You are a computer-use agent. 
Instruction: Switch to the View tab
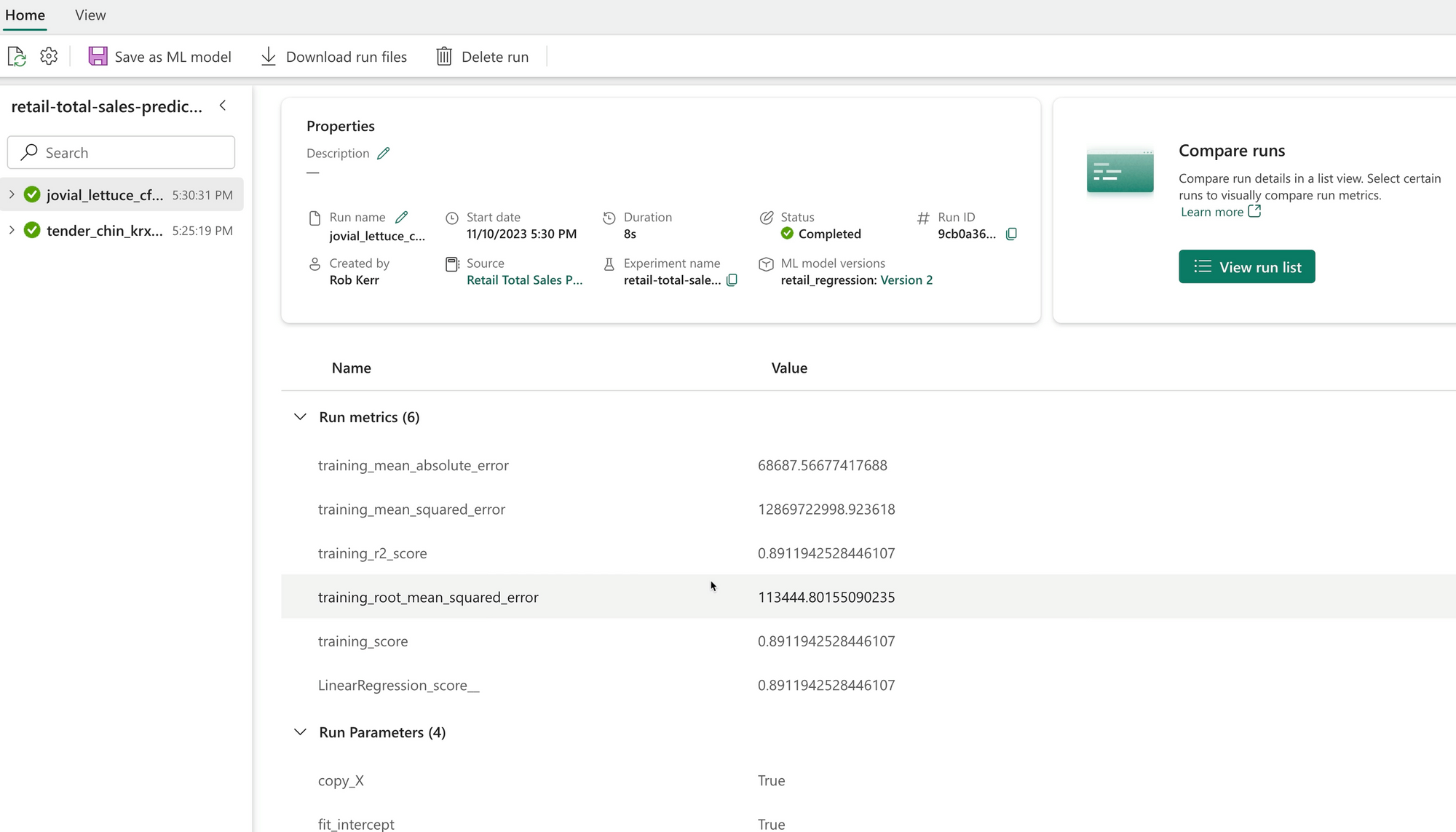pos(90,15)
